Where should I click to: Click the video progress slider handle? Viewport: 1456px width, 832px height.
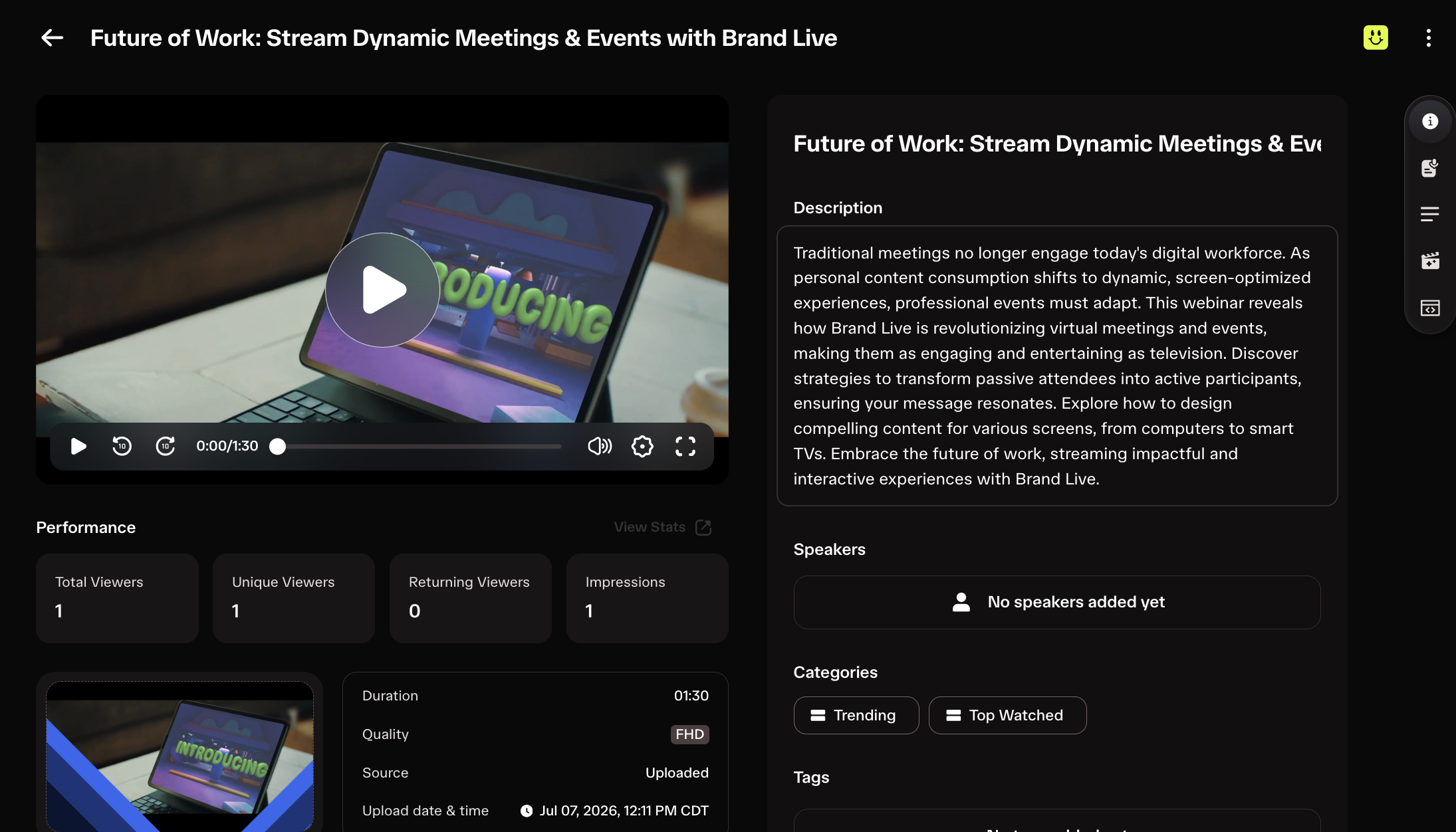tap(277, 447)
